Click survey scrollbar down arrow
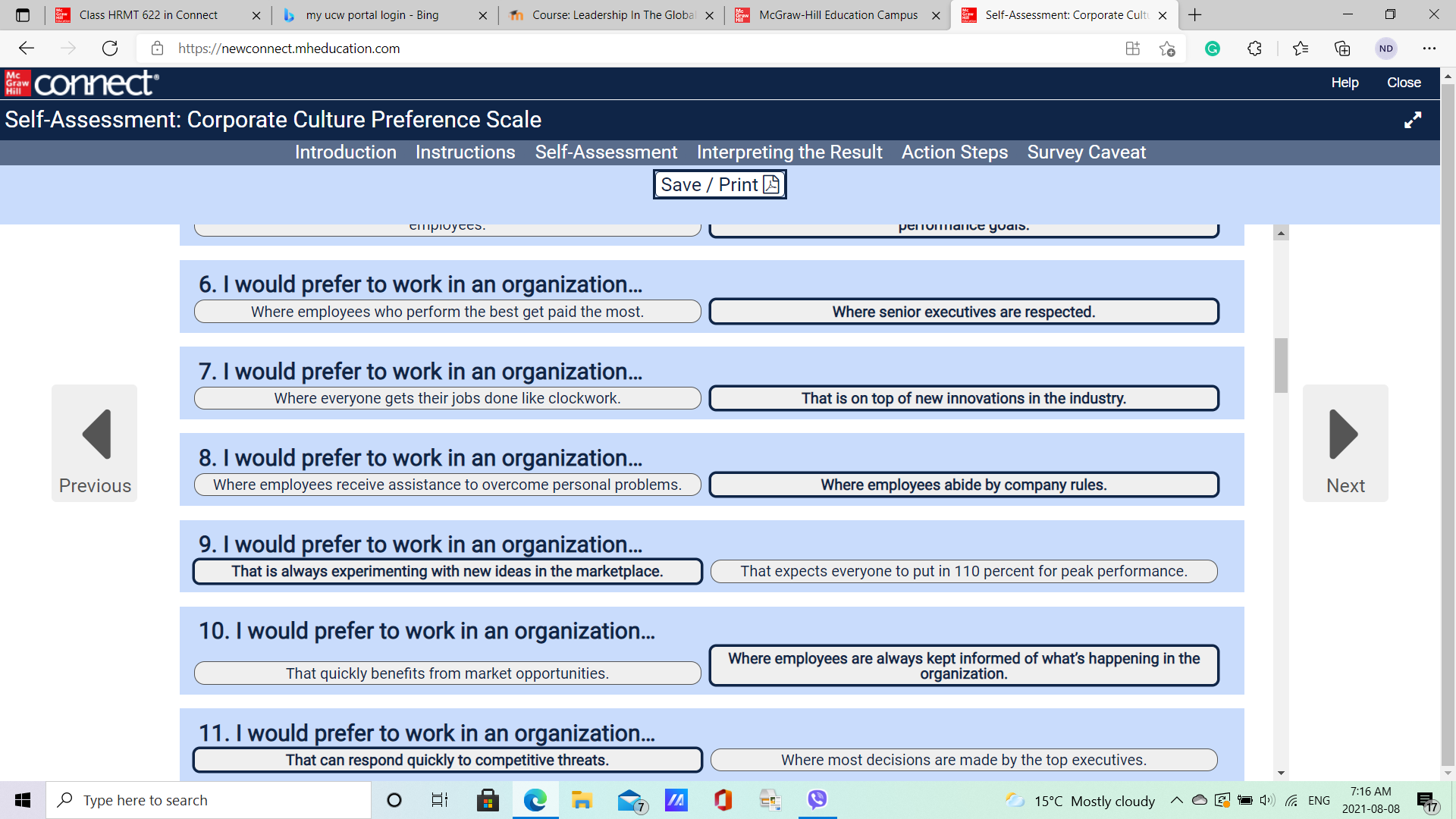 pyautogui.click(x=1281, y=773)
